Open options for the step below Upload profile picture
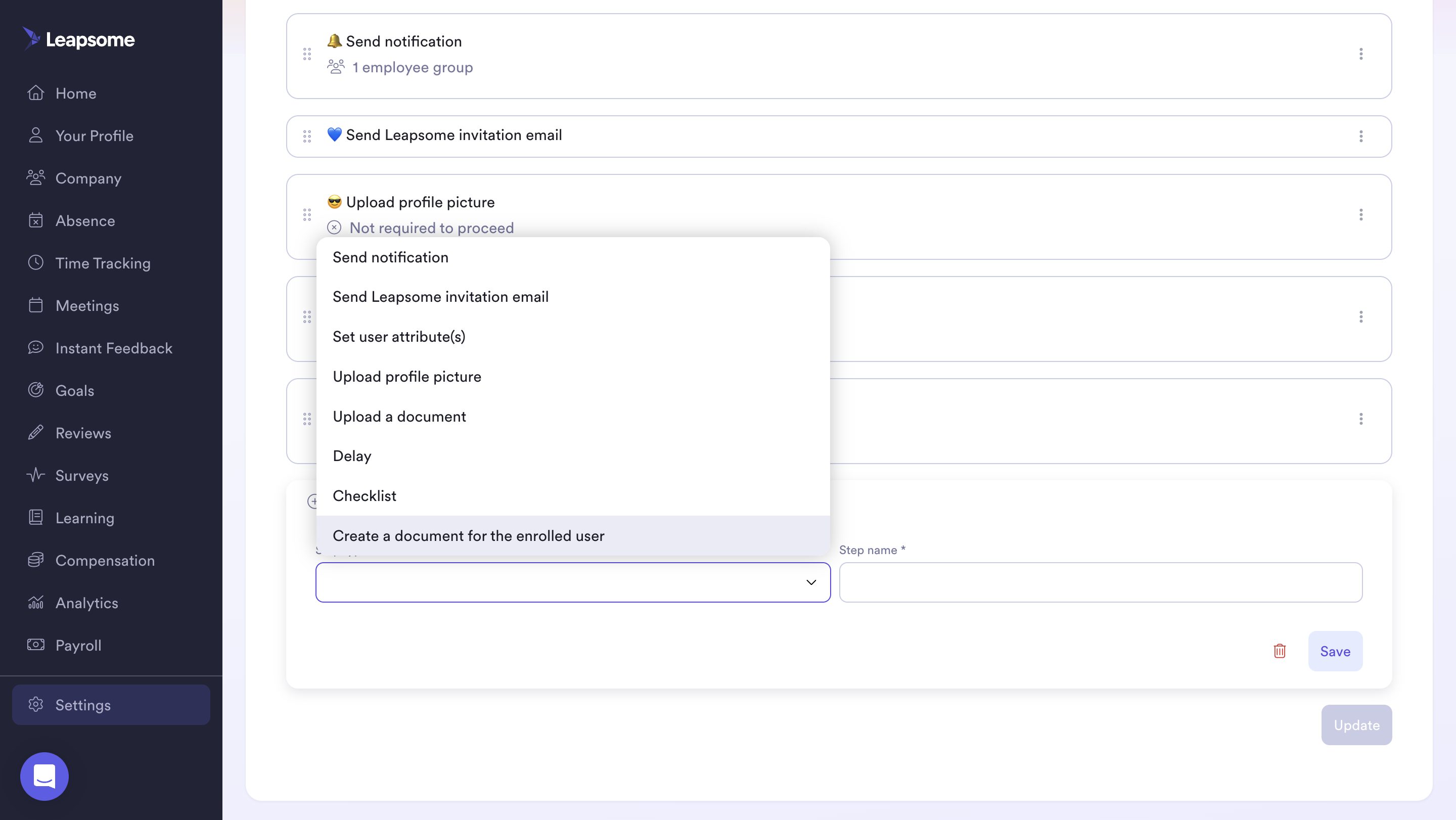This screenshot has height=820, width=1456. [1360, 317]
